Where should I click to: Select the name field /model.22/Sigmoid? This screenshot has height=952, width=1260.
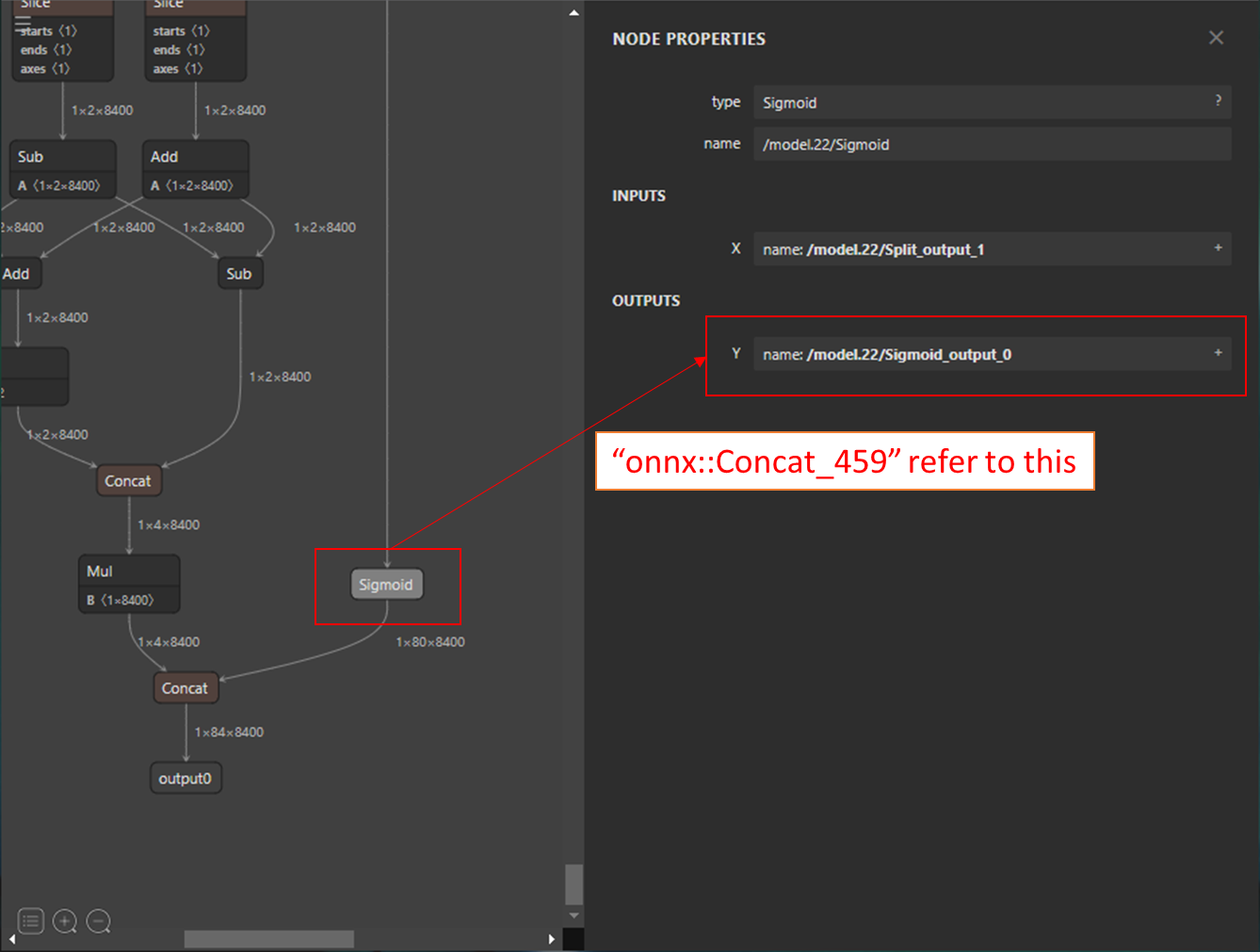pos(992,144)
